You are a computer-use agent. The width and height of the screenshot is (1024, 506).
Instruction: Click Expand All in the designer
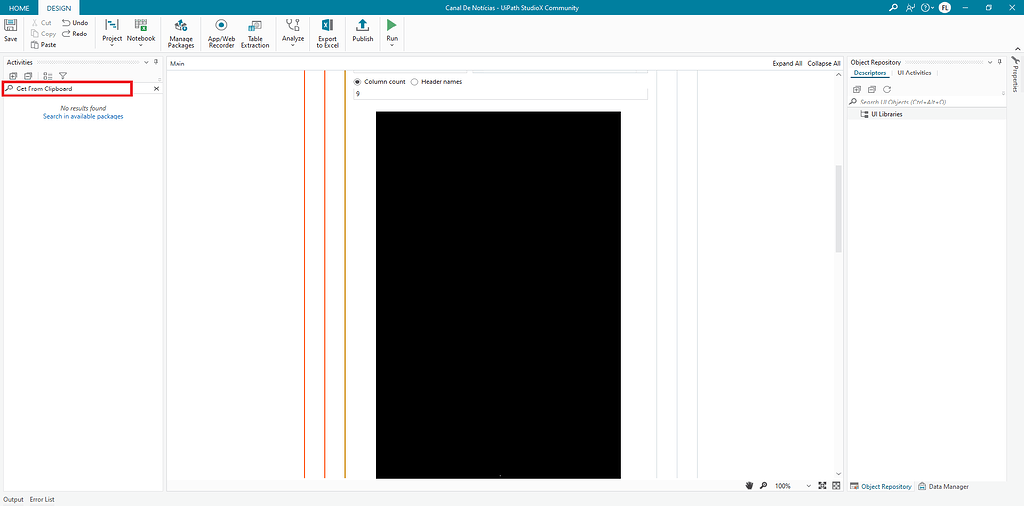pos(787,63)
